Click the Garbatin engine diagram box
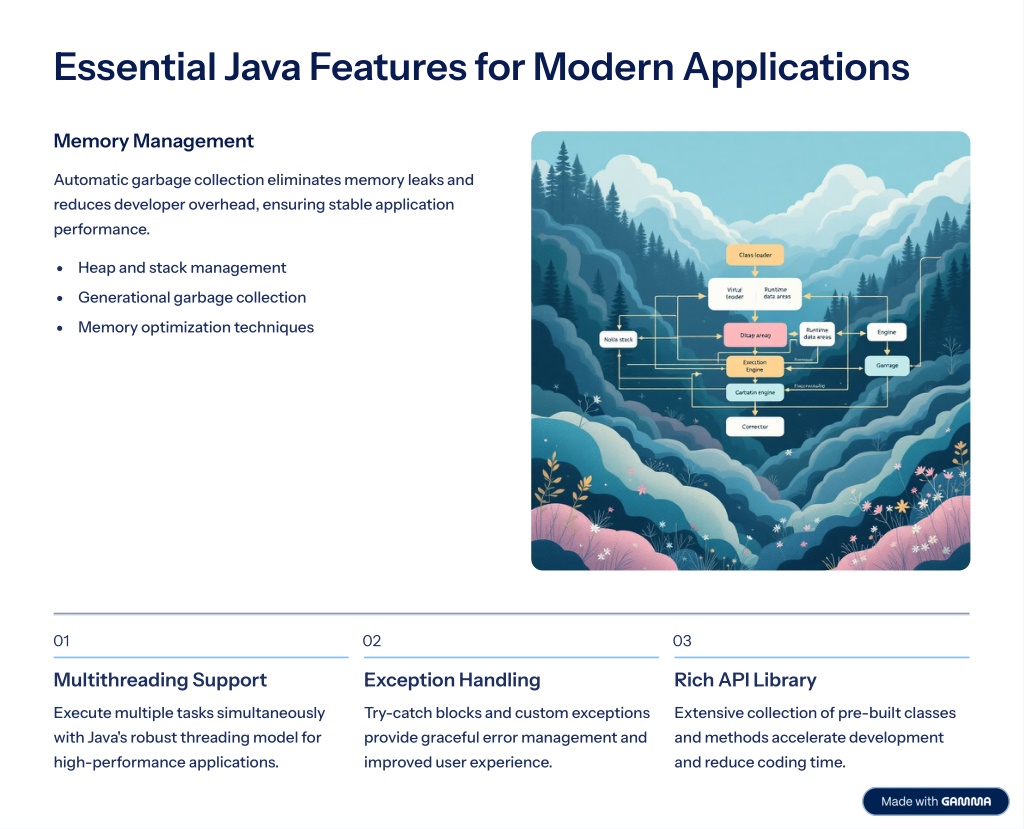This screenshot has width=1024, height=829. [x=755, y=392]
